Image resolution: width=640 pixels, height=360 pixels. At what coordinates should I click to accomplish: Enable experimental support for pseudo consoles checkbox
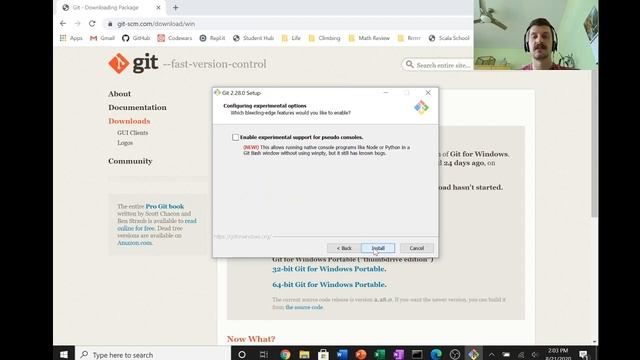click(236, 137)
